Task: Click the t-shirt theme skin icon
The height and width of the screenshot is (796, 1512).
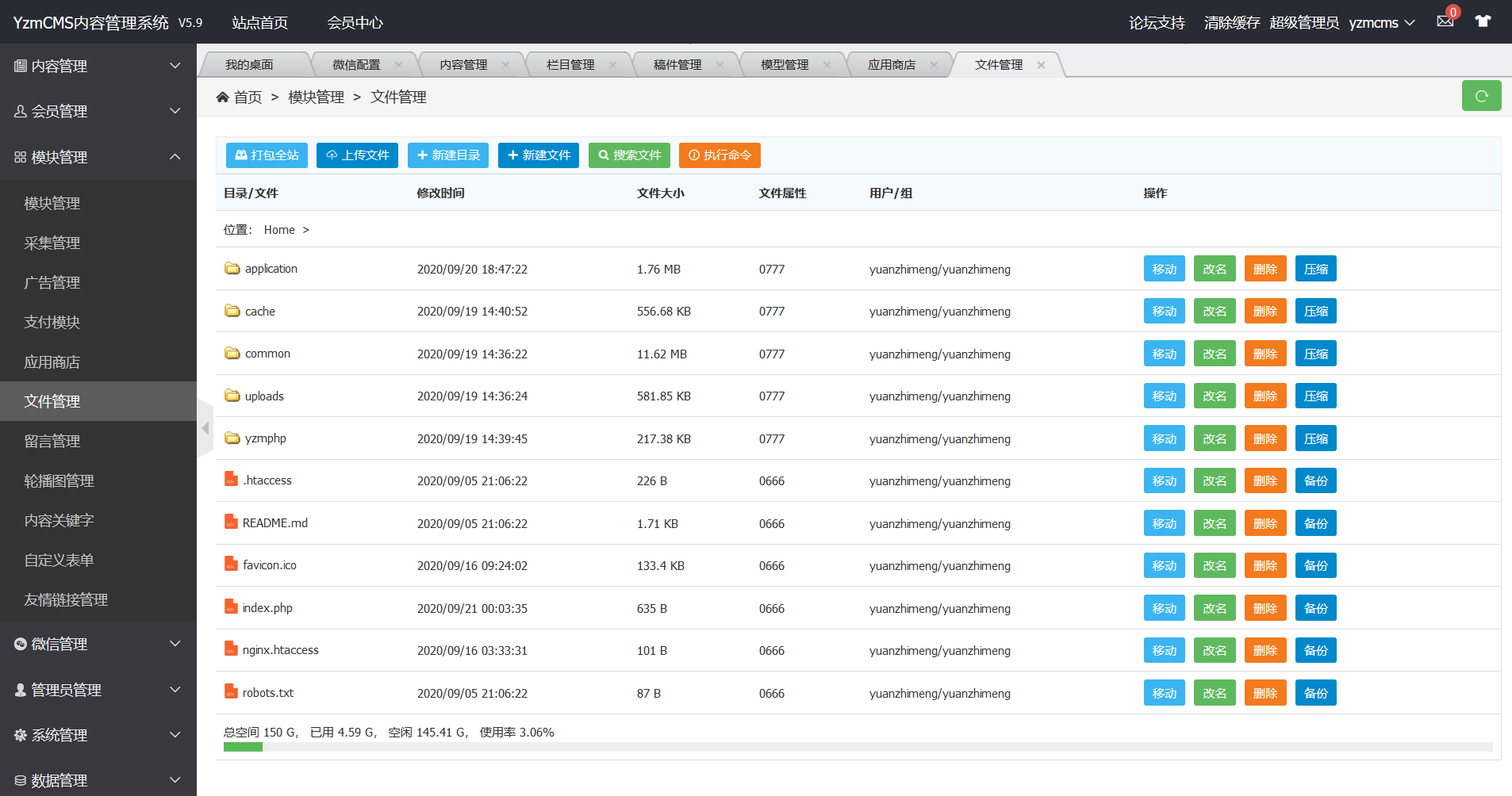Action: 1483,21
